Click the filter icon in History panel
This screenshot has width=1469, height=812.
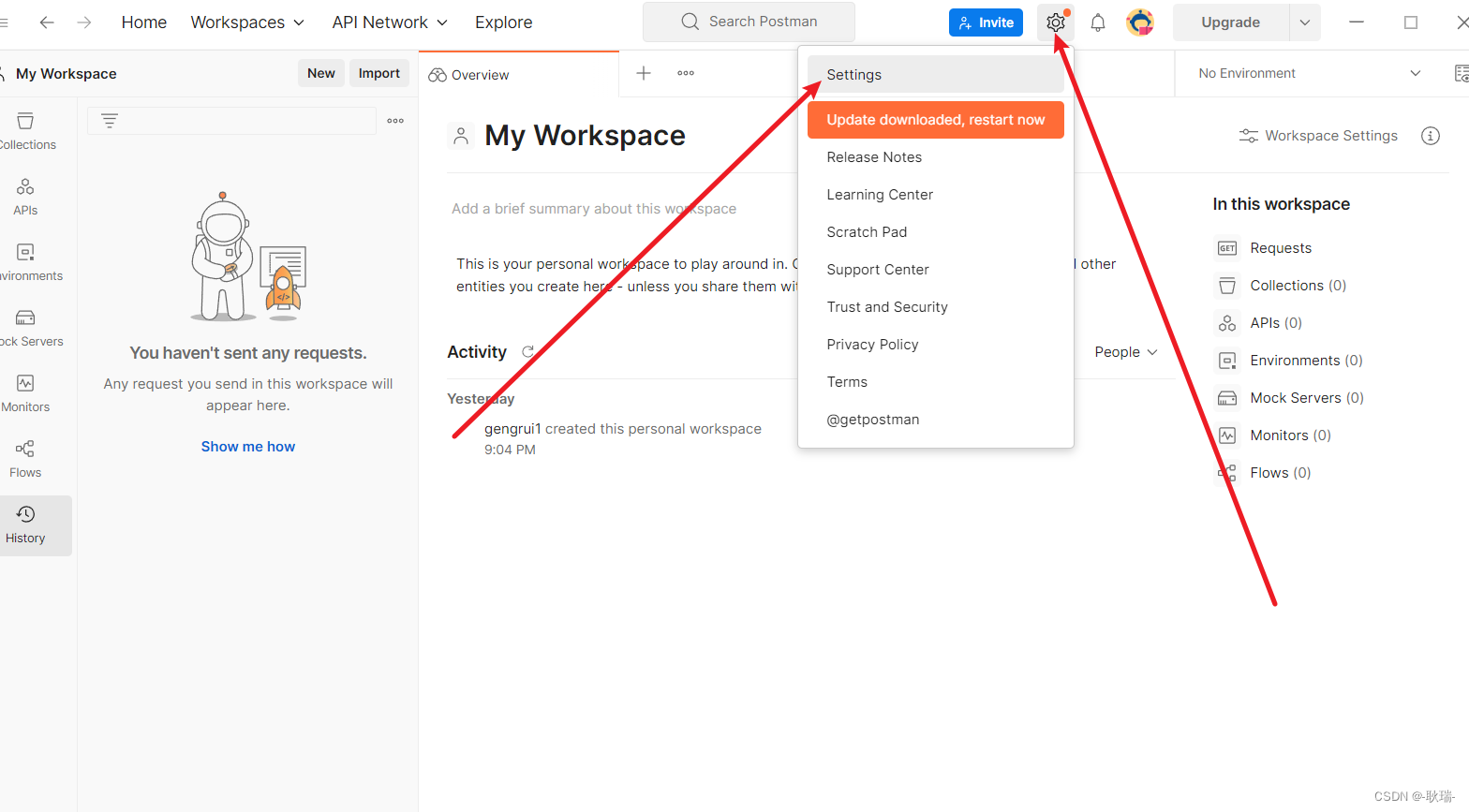pos(110,121)
